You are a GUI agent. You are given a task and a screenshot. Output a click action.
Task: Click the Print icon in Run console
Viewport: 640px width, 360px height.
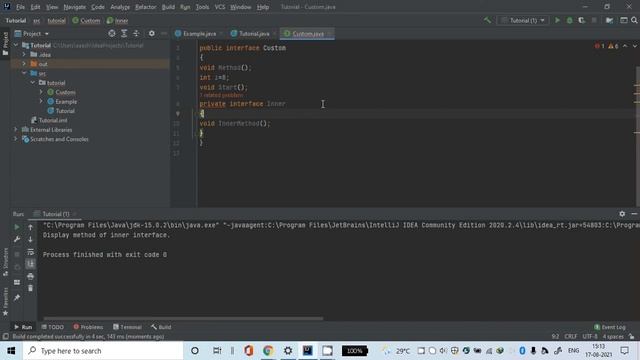31,276
